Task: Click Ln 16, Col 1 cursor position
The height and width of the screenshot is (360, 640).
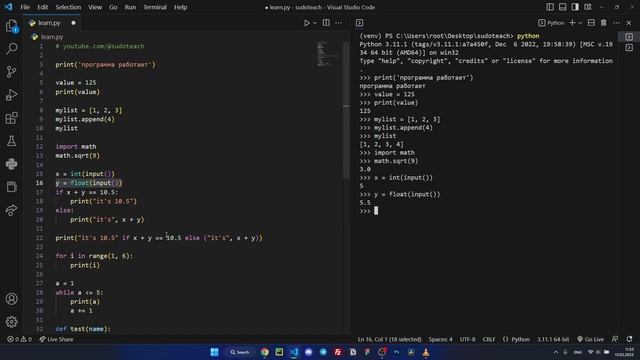Action: pyautogui.click(x=389, y=339)
